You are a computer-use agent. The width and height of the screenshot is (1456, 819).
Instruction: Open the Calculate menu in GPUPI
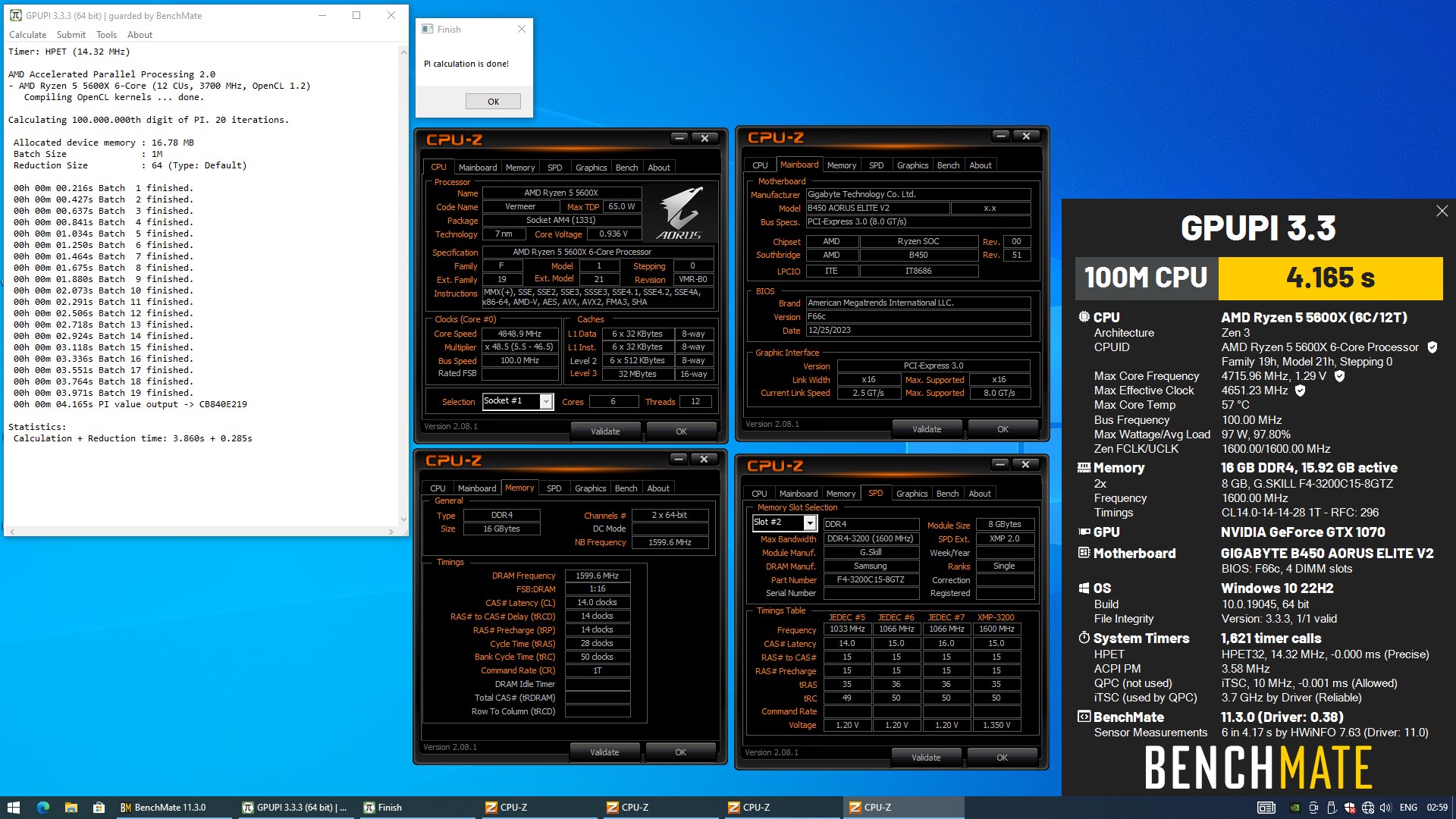[x=27, y=35]
